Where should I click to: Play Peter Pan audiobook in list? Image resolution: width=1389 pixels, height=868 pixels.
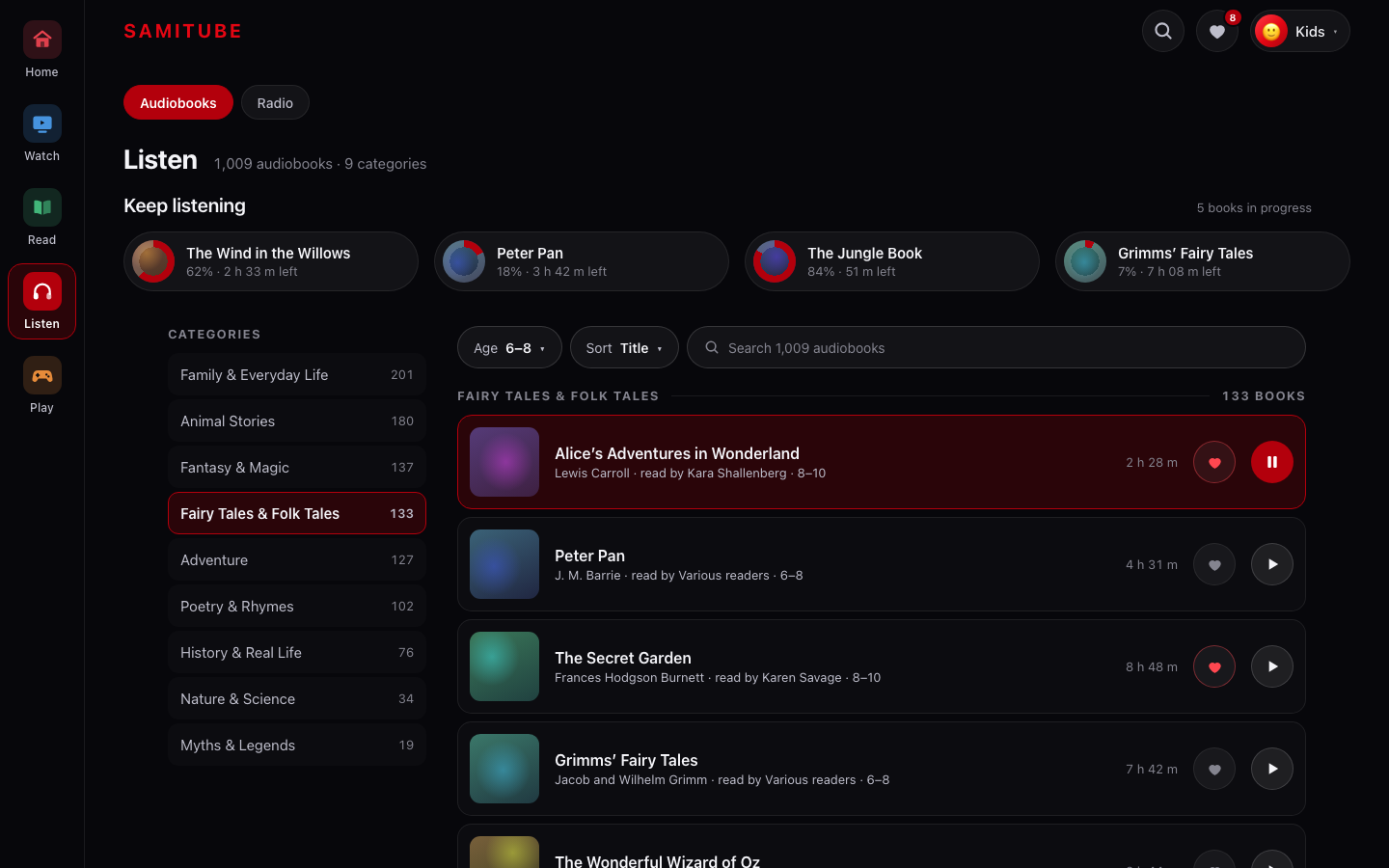point(1272,564)
